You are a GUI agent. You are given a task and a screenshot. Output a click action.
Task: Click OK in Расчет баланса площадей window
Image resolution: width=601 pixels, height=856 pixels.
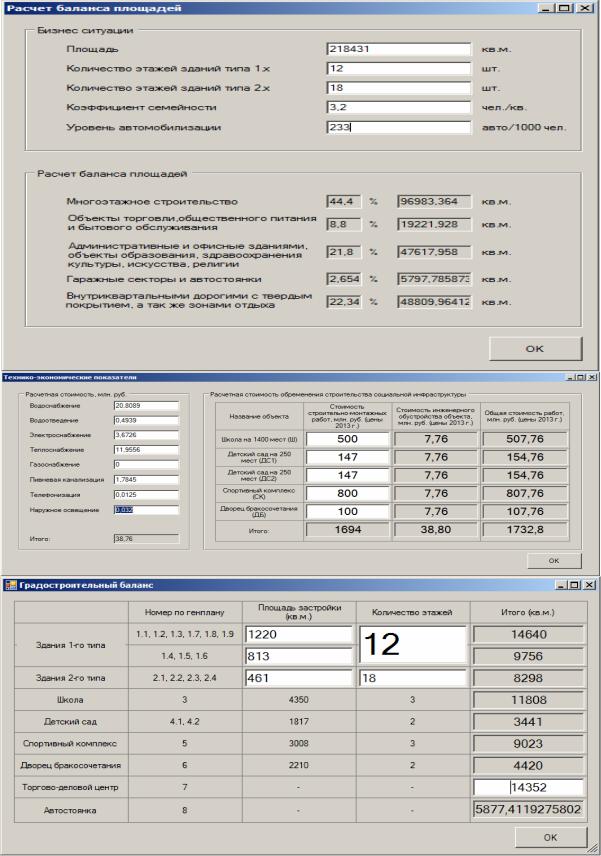point(535,349)
